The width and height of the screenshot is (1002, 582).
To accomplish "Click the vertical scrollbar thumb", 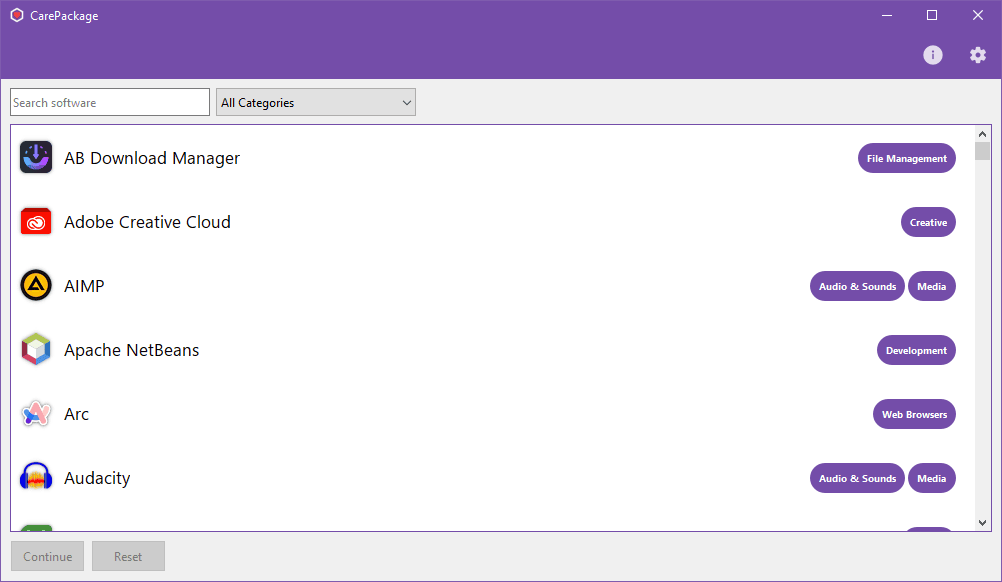I will [x=982, y=151].
